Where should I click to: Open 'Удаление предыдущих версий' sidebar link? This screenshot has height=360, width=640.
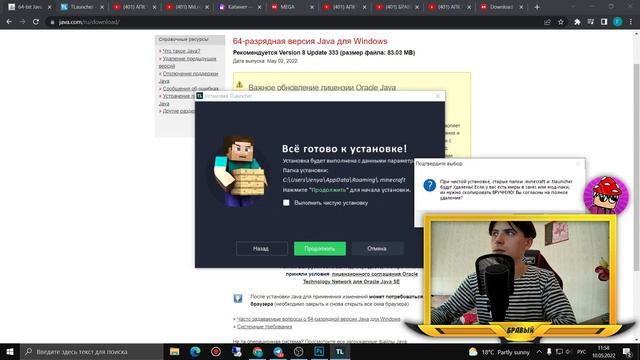[x=187, y=62]
